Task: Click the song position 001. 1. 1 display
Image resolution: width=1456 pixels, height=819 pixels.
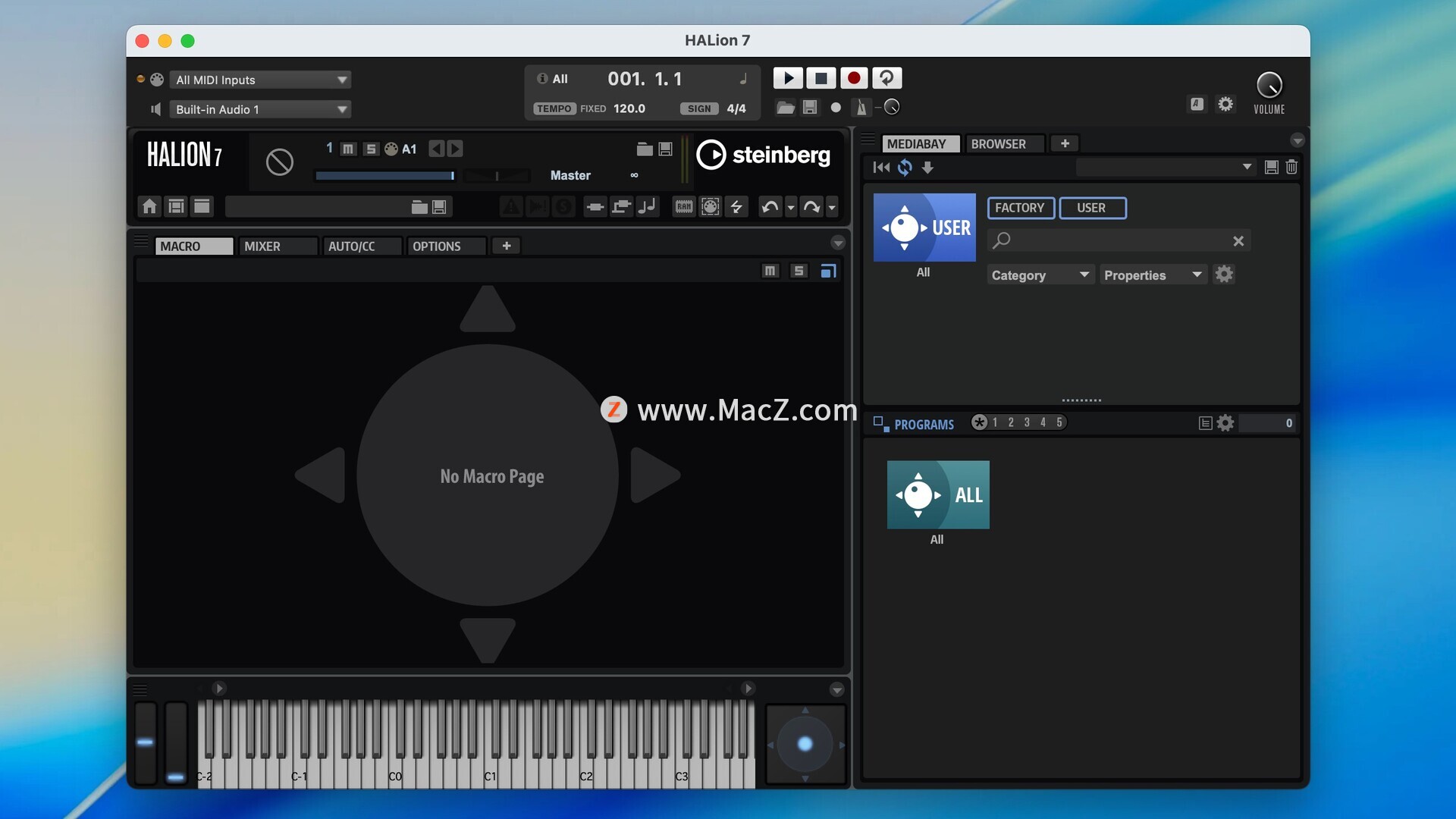Action: click(645, 79)
